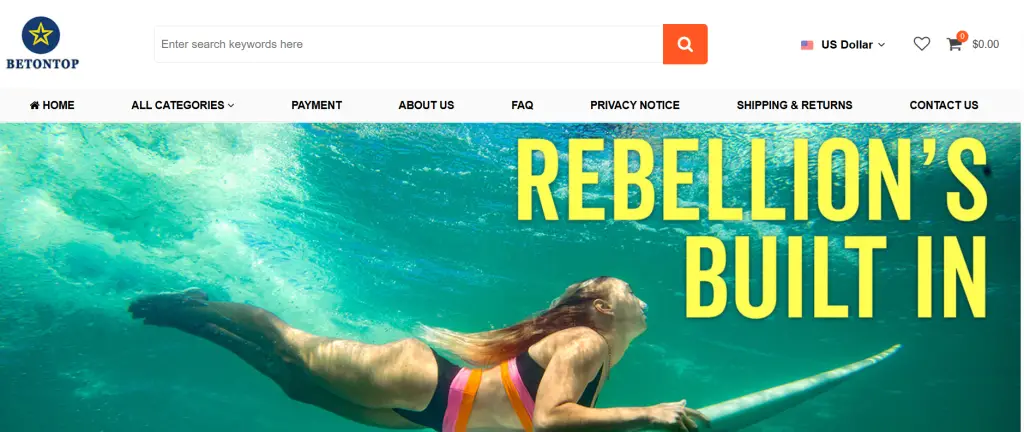Open the PRIVACY NOTICE page
1024x432 pixels.
[635, 105]
